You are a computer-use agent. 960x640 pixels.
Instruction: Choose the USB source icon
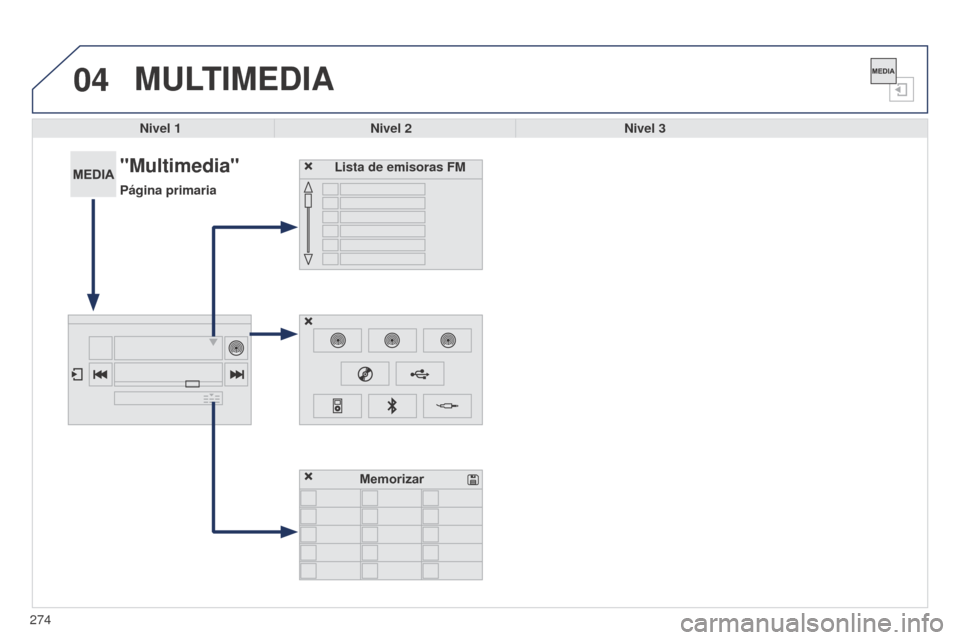[x=420, y=374]
